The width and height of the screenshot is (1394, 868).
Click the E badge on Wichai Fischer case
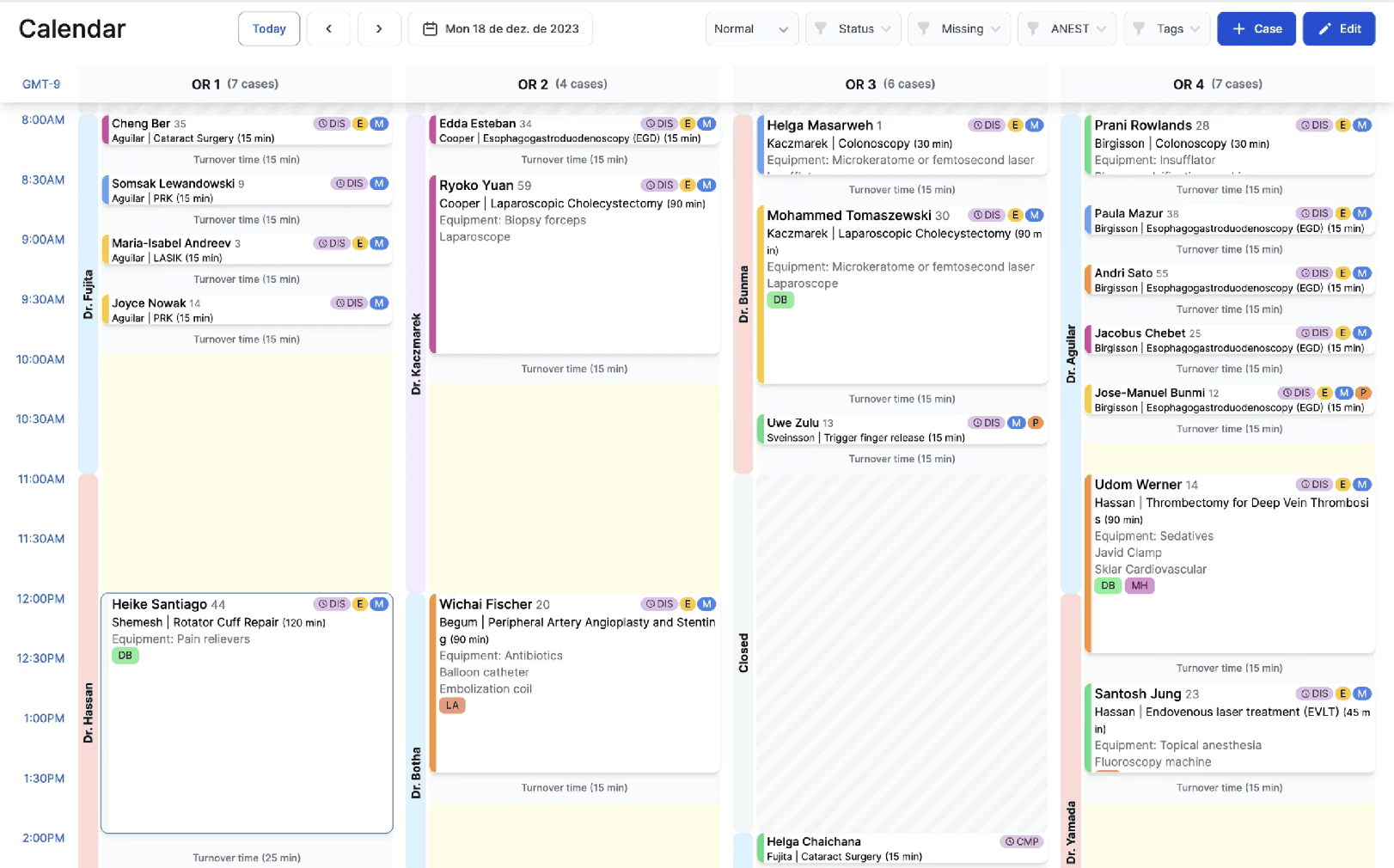pyautogui.click(x=688, y=604)
